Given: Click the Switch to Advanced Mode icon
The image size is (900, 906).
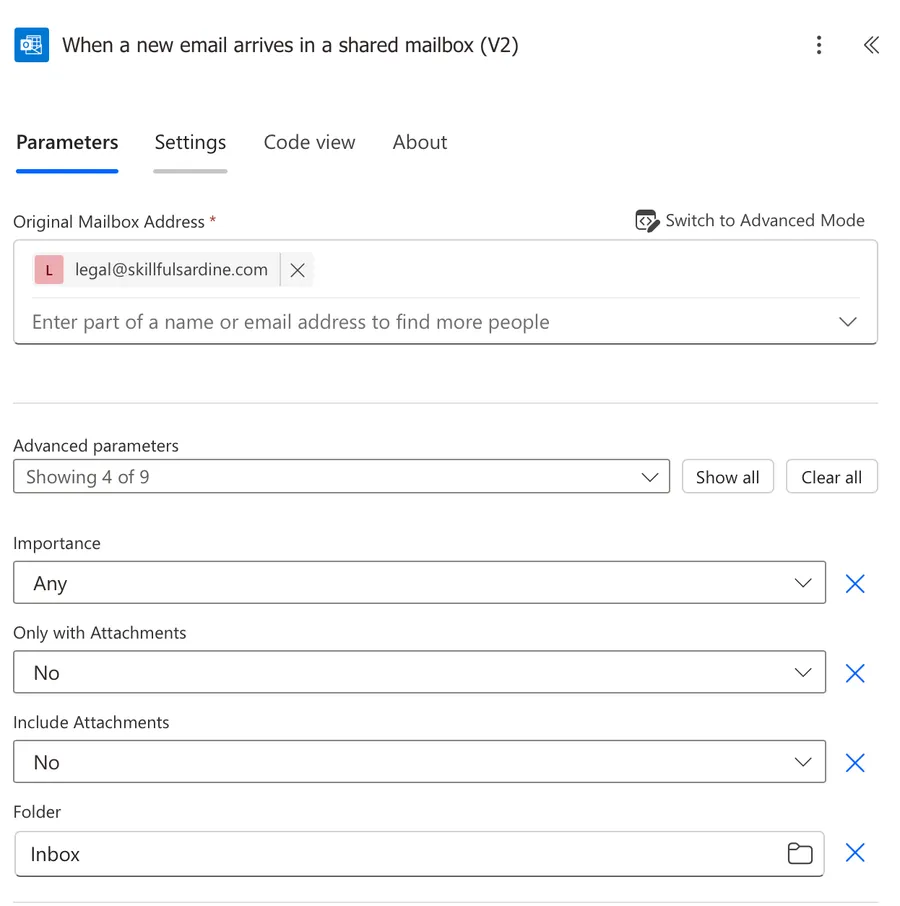Looking at the screenshot, I should tap(647, 221).
